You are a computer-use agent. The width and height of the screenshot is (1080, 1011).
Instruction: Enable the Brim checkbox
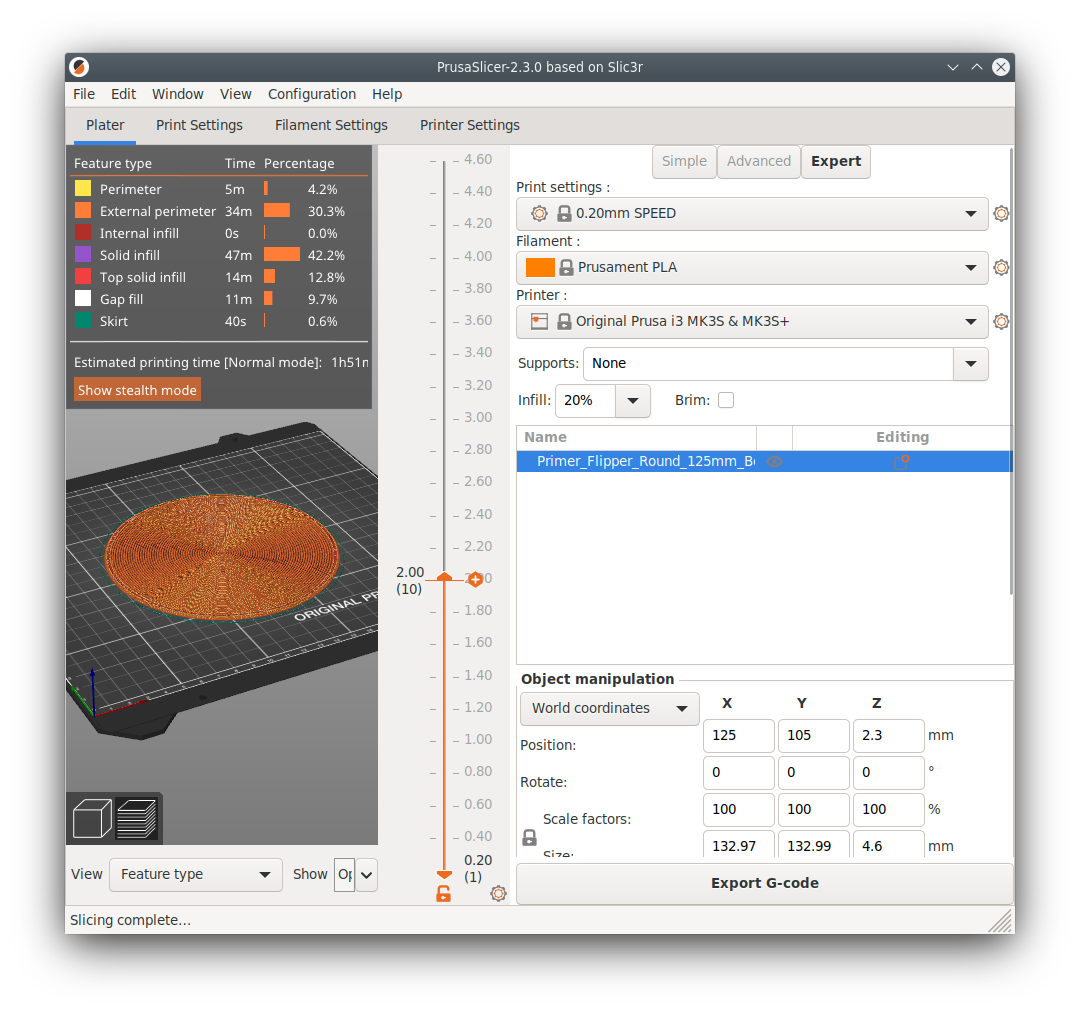click(726, 400)
